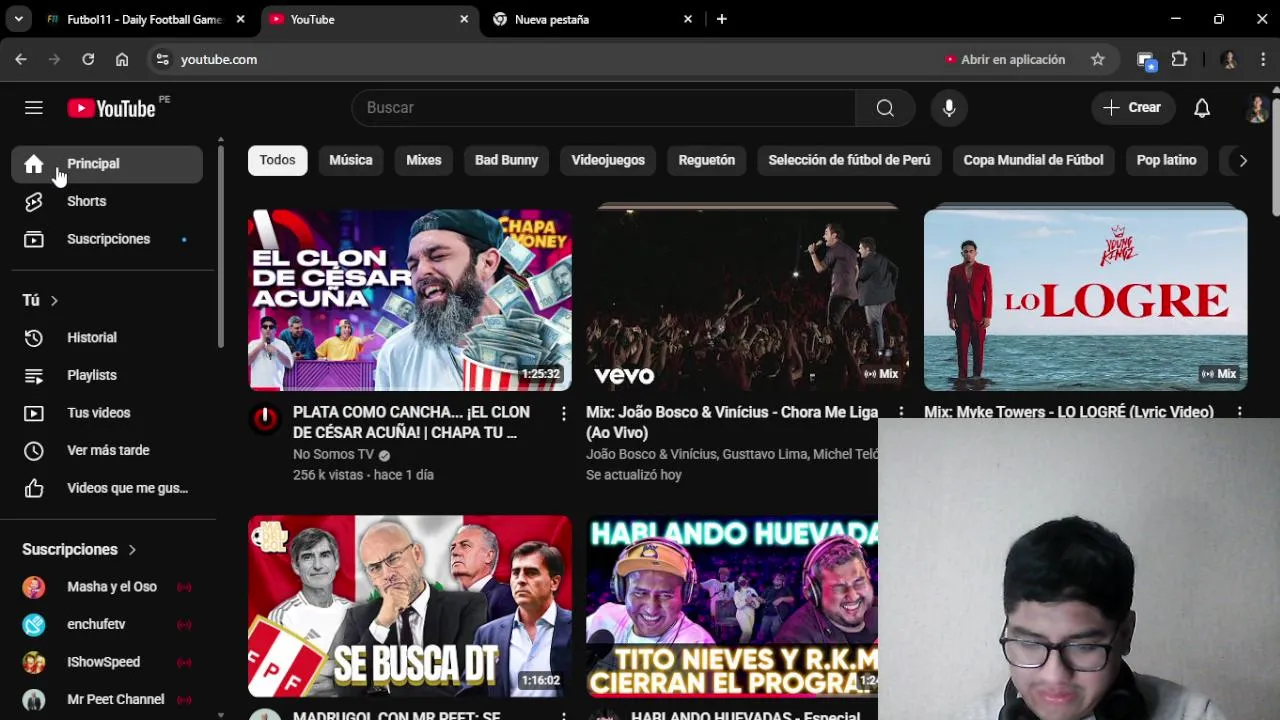Open Mix João Bosco & Vinícius title
This screenshot has width=1280, height=720.
coord(732,422)
